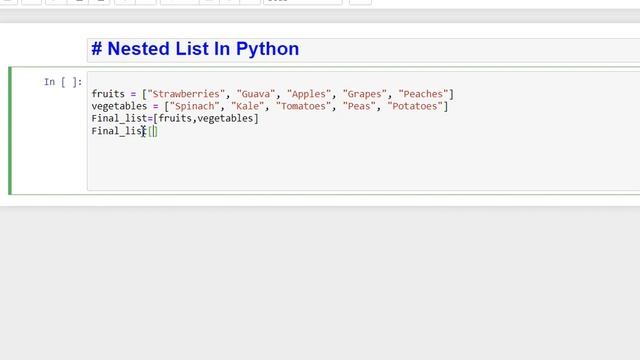This screenshot has height=360, width=640.
Task: Click the "Spinach" string in vegetables list
Action: point(194,106)
